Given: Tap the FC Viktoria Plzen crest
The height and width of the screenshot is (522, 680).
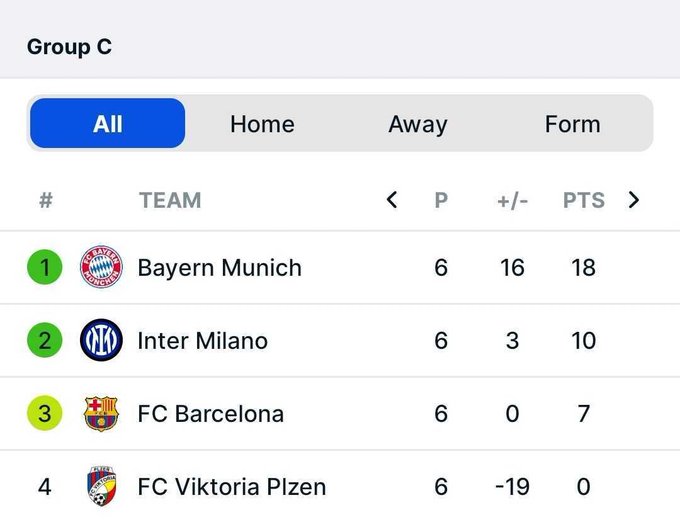Looking at the screenshot, I should 101,486.
